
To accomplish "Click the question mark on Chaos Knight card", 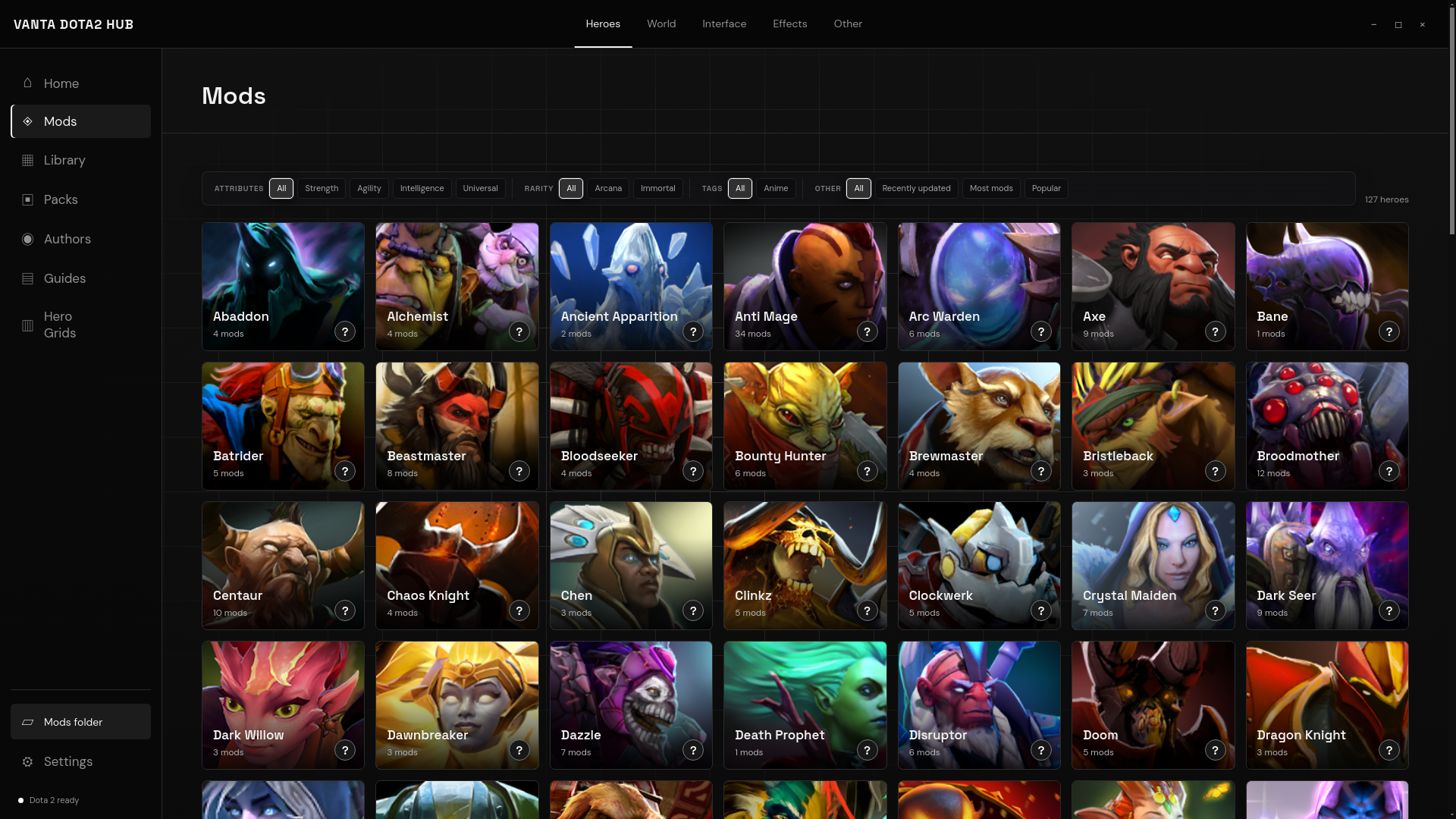I will click(x=519, y=610).
